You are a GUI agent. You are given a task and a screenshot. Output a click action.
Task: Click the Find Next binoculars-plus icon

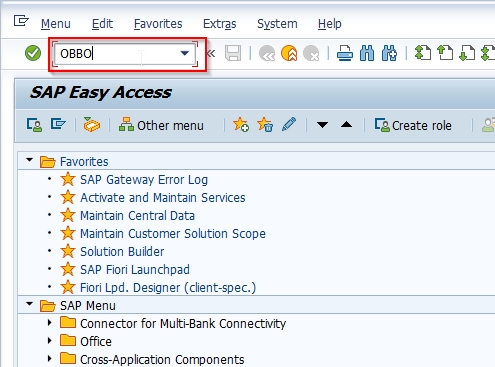point(389,53)
